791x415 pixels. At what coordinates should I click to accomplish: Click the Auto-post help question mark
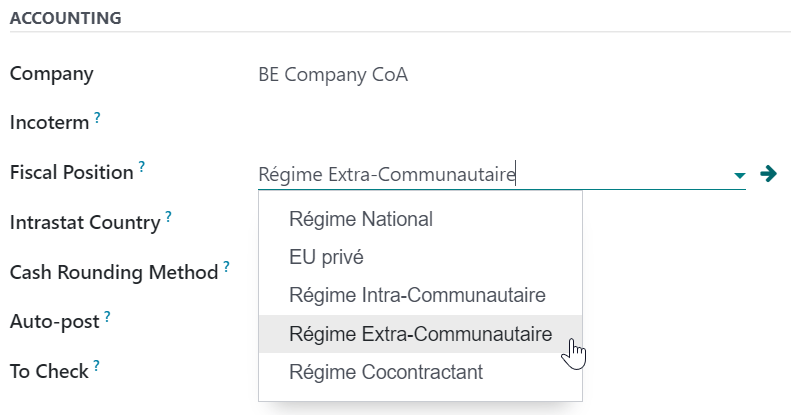(107, 316)
